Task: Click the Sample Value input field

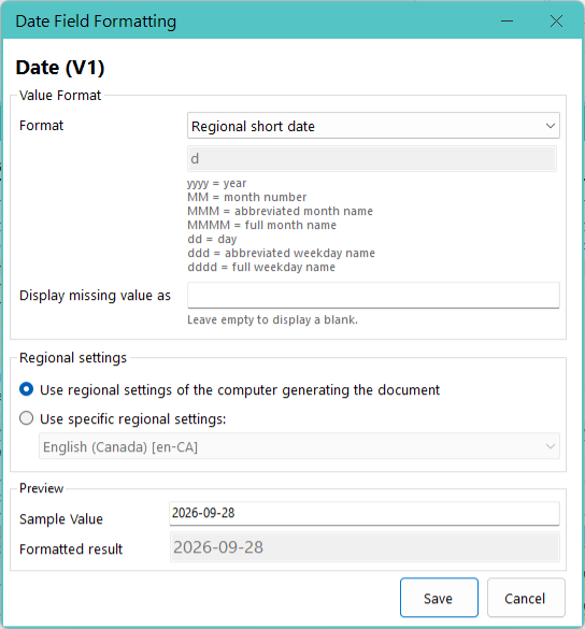Action: tap(364, 513)
